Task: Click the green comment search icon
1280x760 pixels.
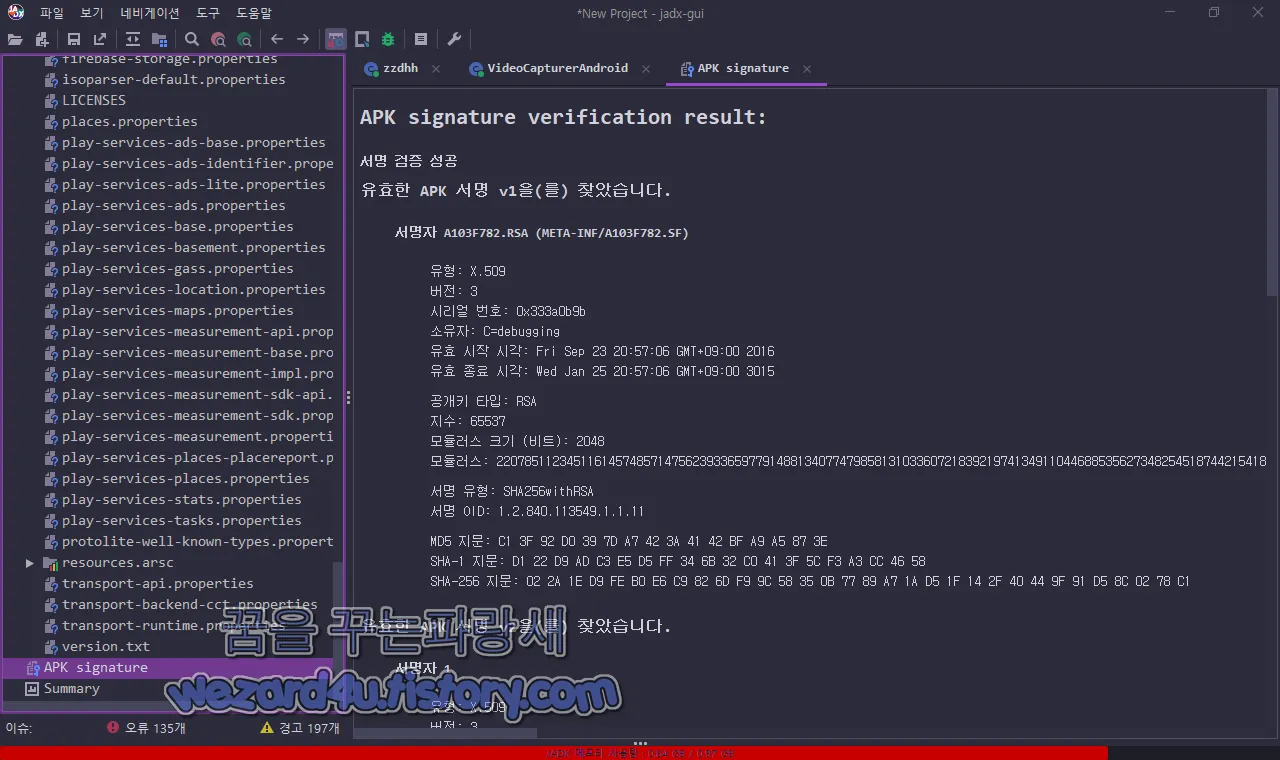Action: (244, 39)
